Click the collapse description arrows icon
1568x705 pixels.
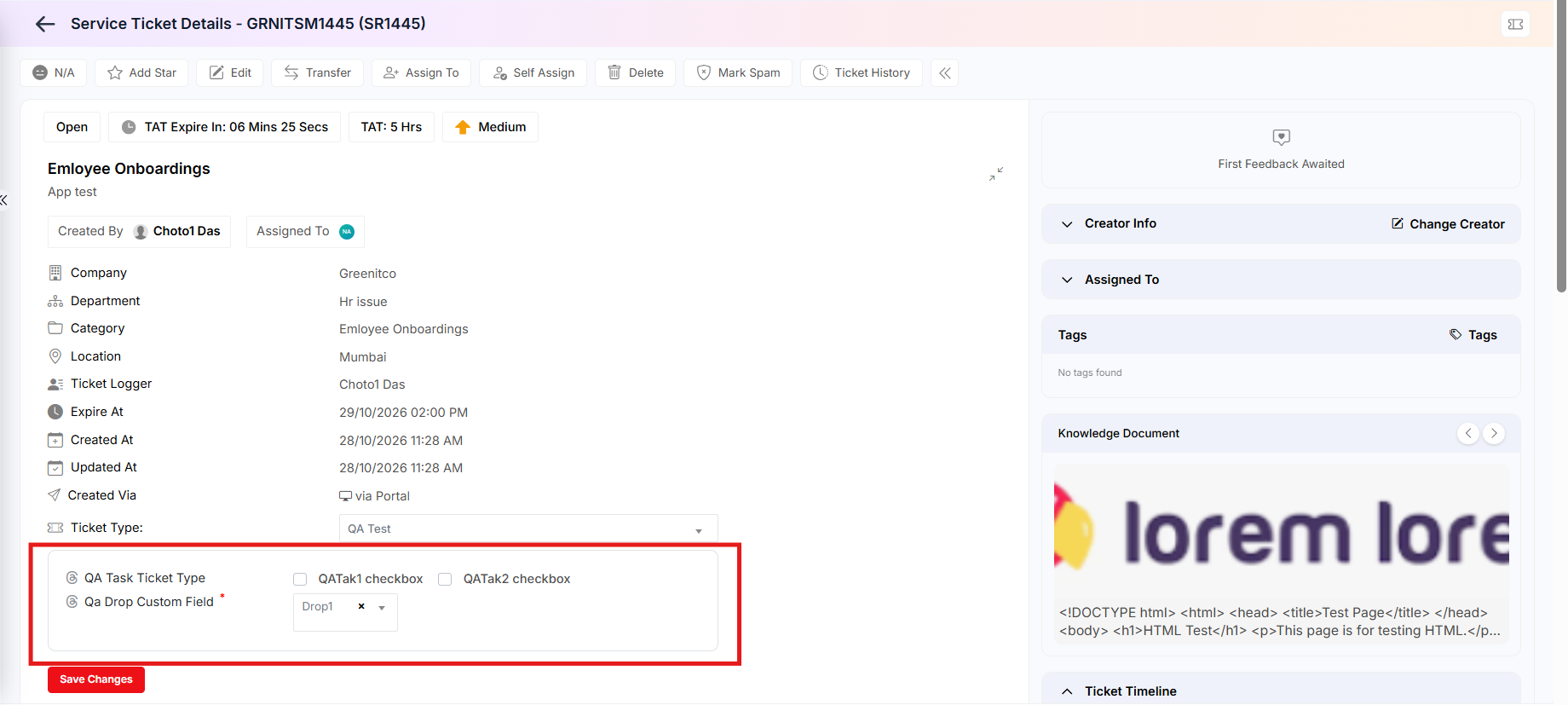tap(996, 174)
